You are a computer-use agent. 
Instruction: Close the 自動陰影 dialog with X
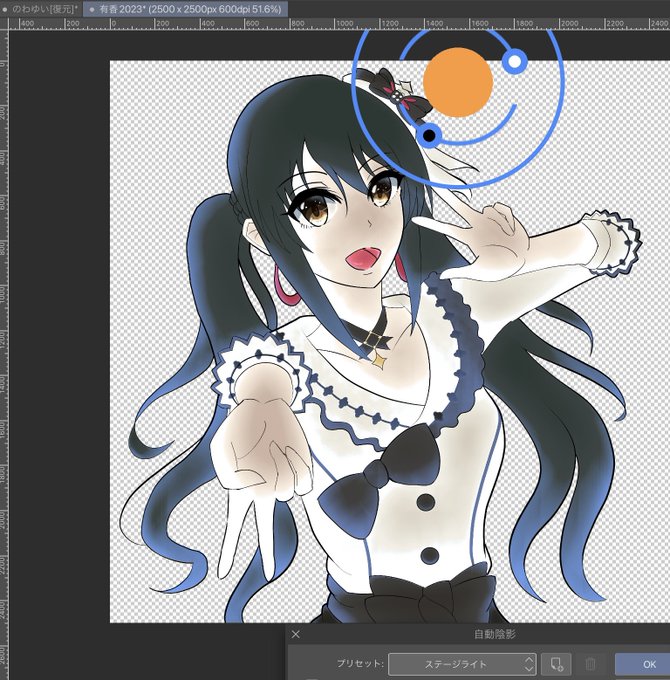click(296, 634)
